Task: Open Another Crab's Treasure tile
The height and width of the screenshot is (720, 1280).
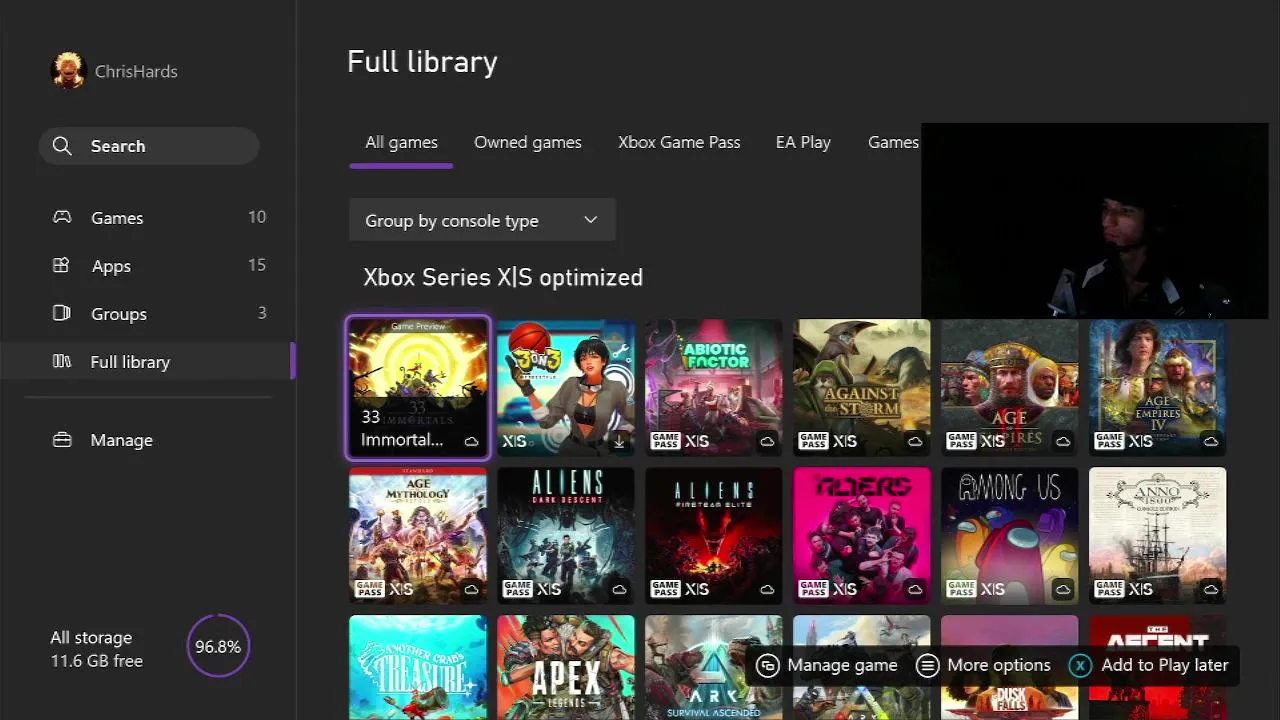Action: [418, 667]
